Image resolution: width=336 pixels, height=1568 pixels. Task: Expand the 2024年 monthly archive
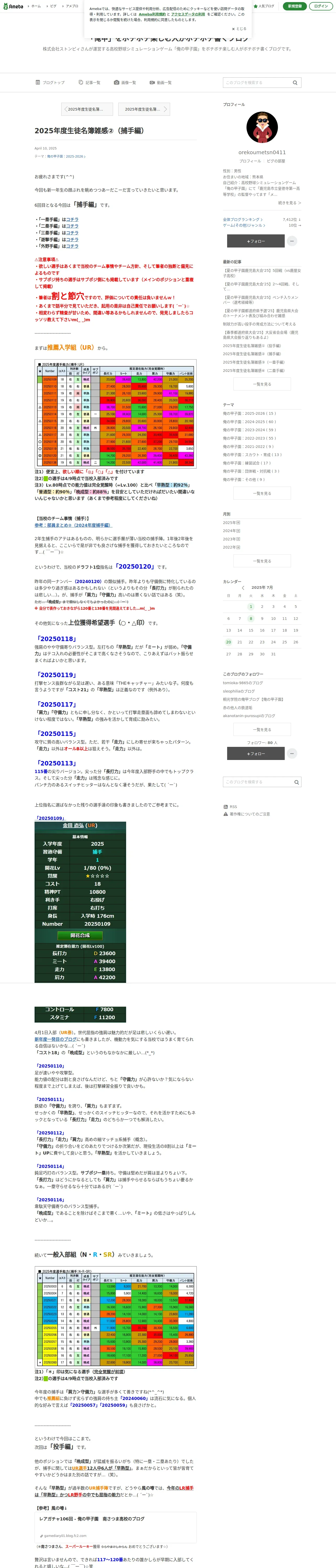(x=232, y=531)
